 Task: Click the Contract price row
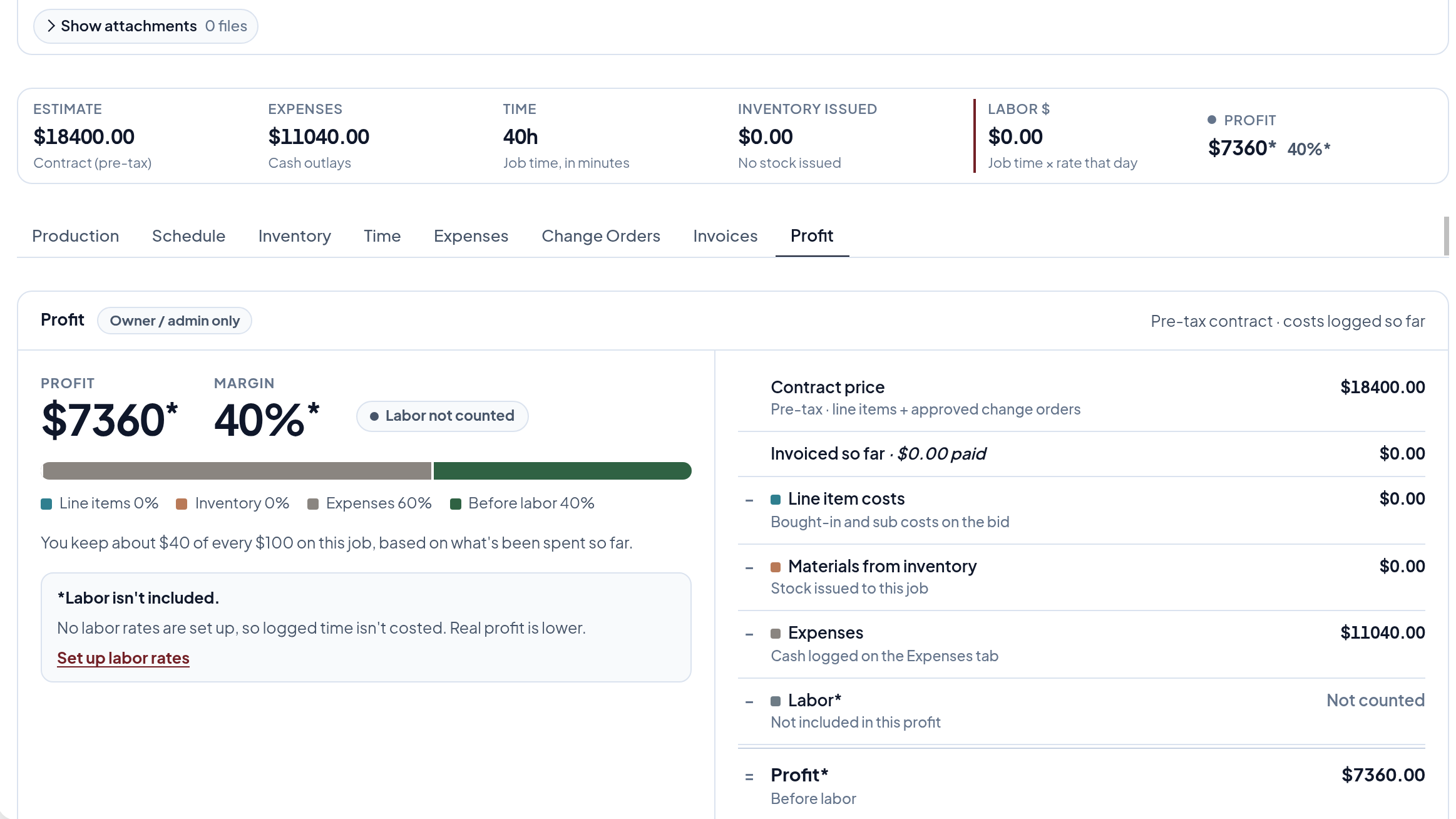point(1081,398)
